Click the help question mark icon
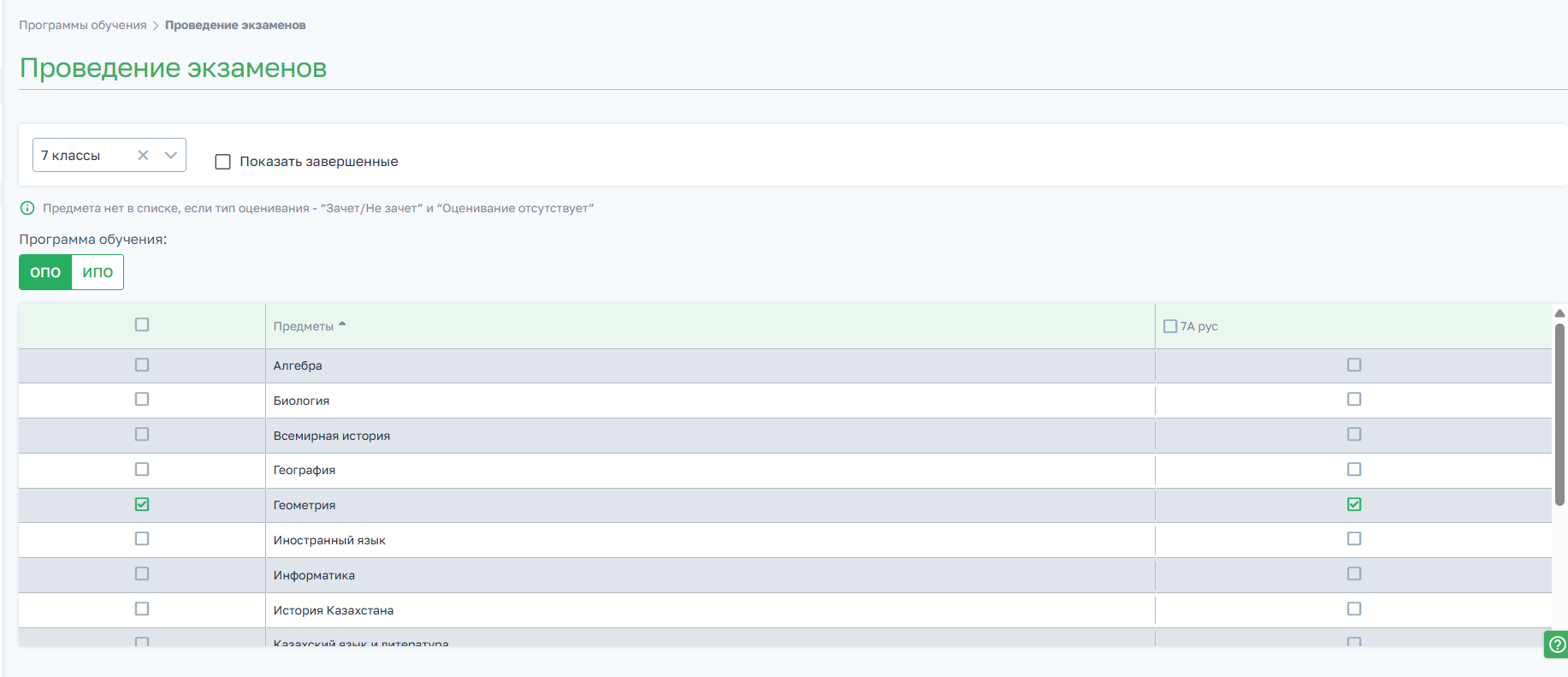This screenshot has height=677, width=1568. (1558, 644)
